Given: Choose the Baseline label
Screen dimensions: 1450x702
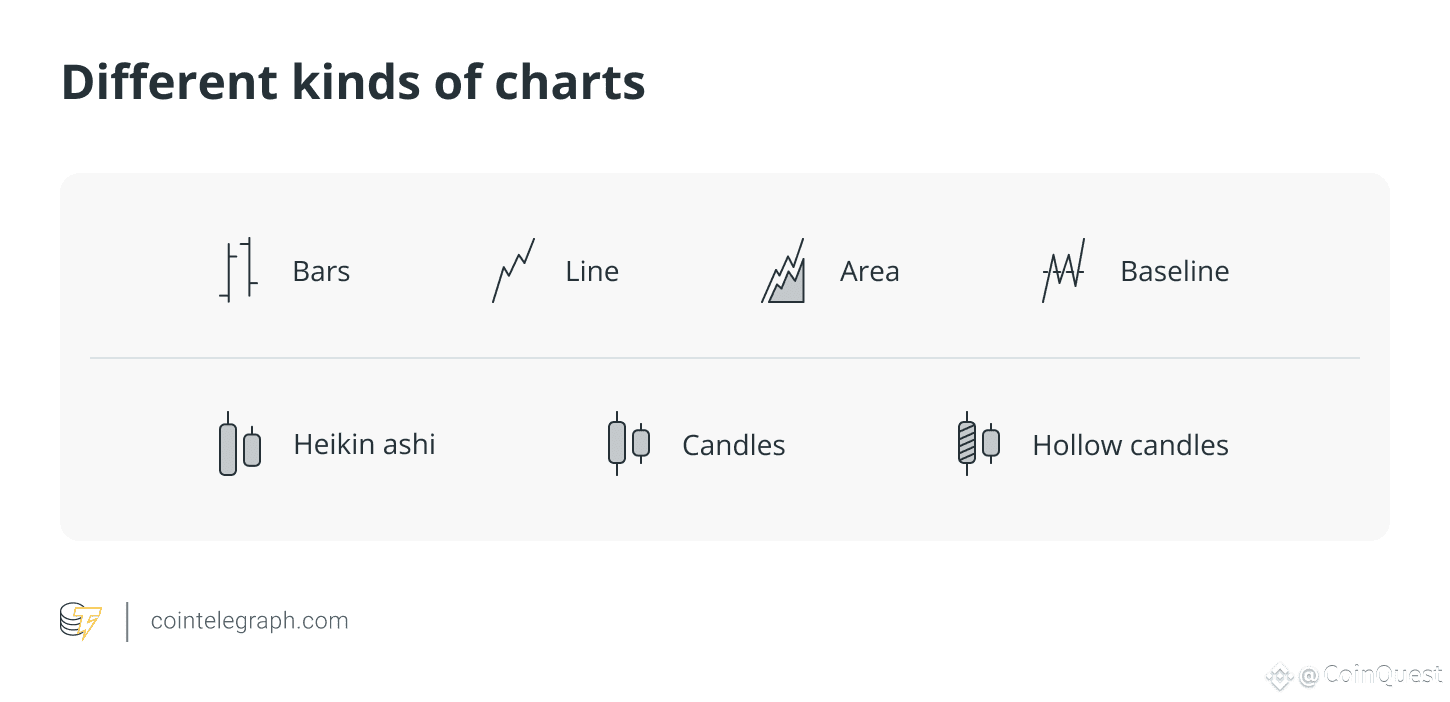Looking at the screenshot, I should click(x=1175, y=271).
